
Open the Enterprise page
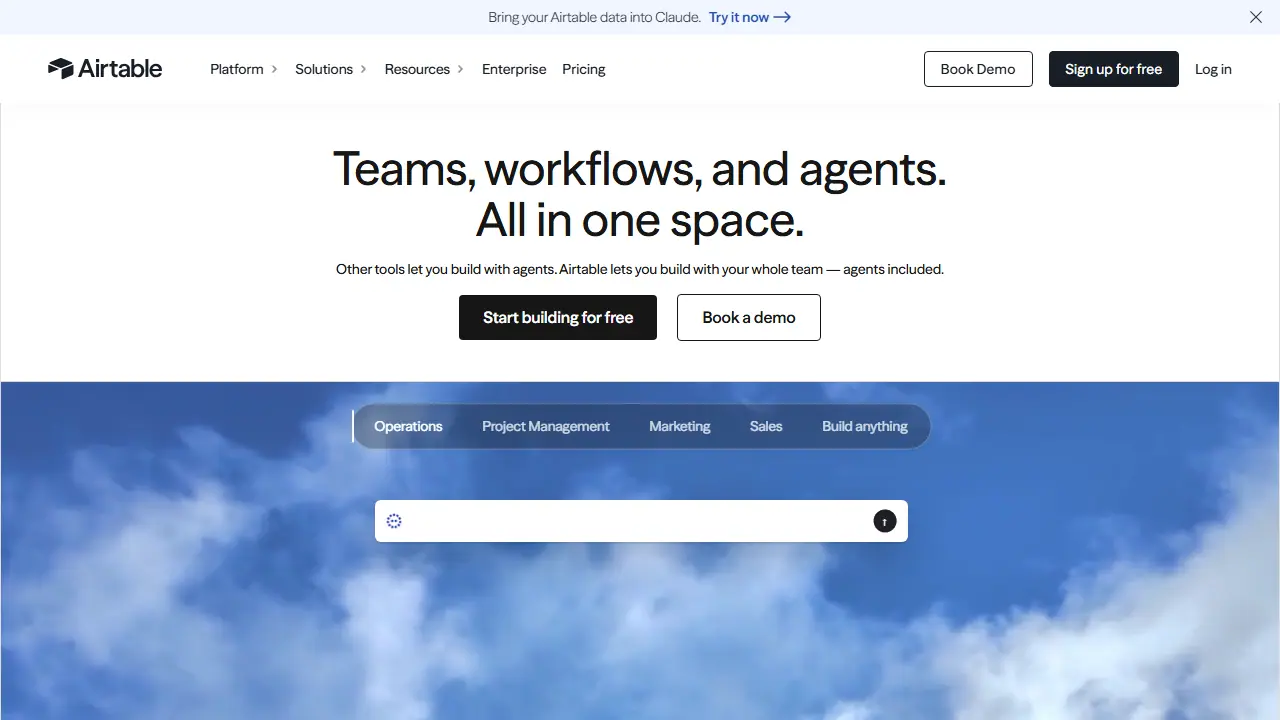[x=514, y=69]
